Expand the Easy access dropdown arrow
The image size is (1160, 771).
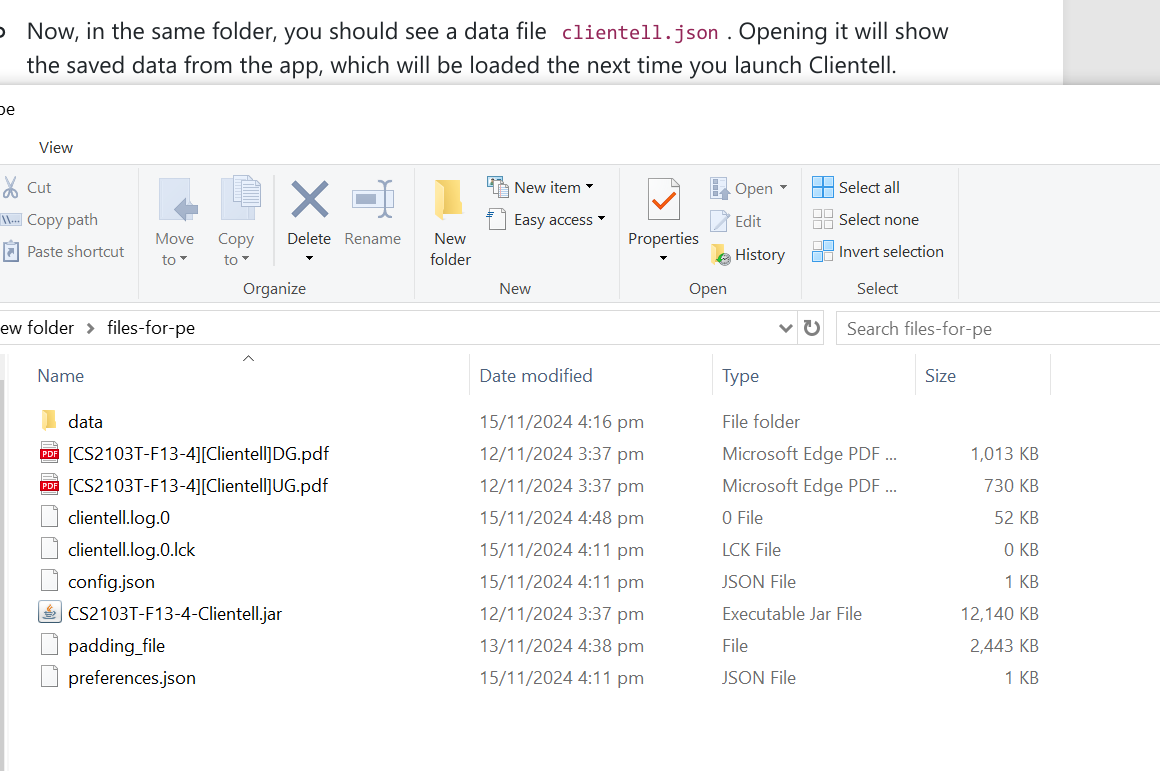(x=601, y=218)
